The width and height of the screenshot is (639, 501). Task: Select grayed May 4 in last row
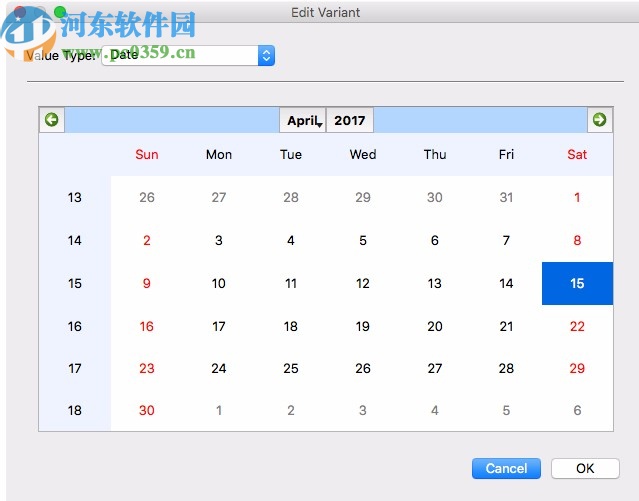click(434, 410)
